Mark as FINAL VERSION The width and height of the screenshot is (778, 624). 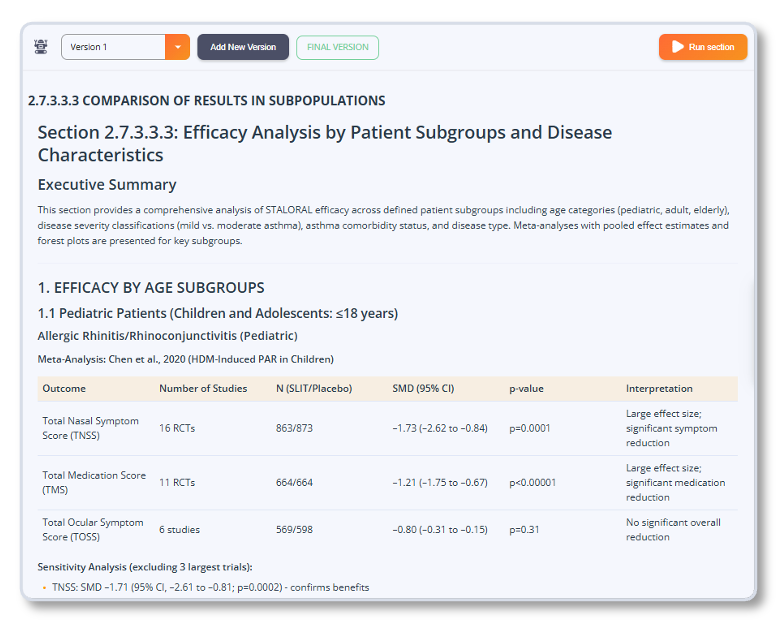(337, 47)
